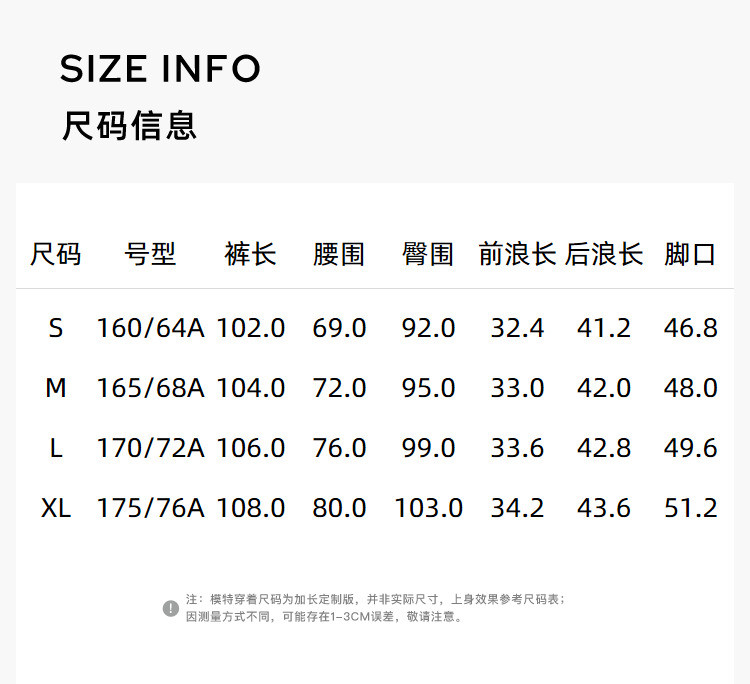Click the 裤长 column header
The width and height of the screenshot is (750, 684).
point(250,254)
